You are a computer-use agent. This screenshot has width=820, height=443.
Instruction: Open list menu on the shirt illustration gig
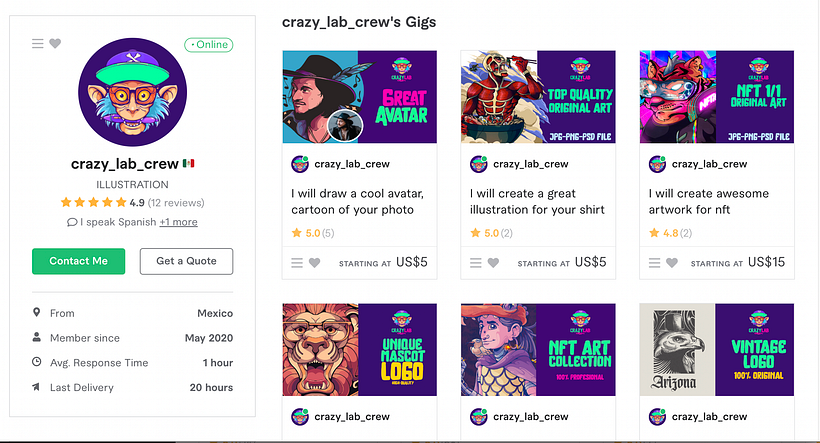tap(476, 263)
